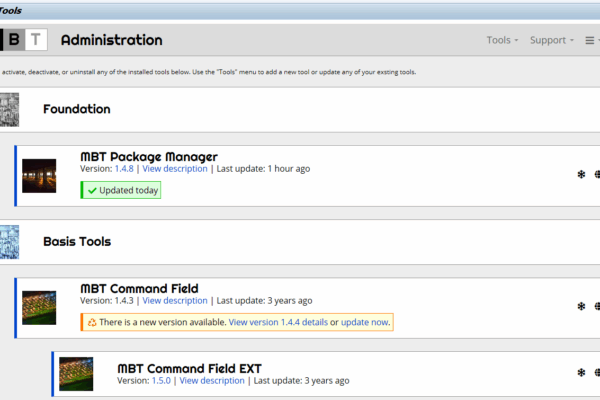View description of MBT Command Field EXT
The image size is (600, 400).
(212, 381)
